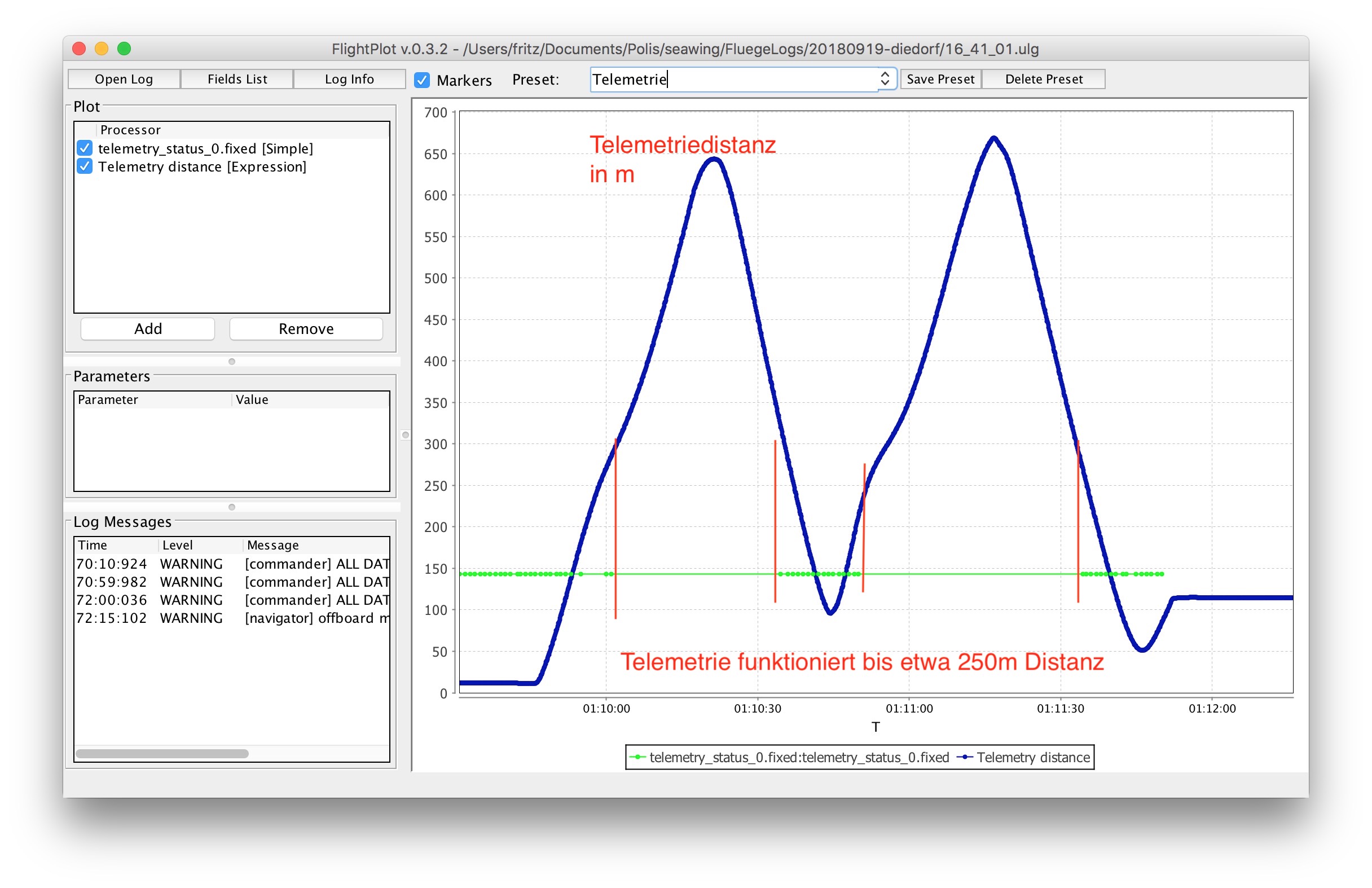Screen dimensions: 1372x888
Task: Click the divider handle above Log Messages
Action: point(232,507)
